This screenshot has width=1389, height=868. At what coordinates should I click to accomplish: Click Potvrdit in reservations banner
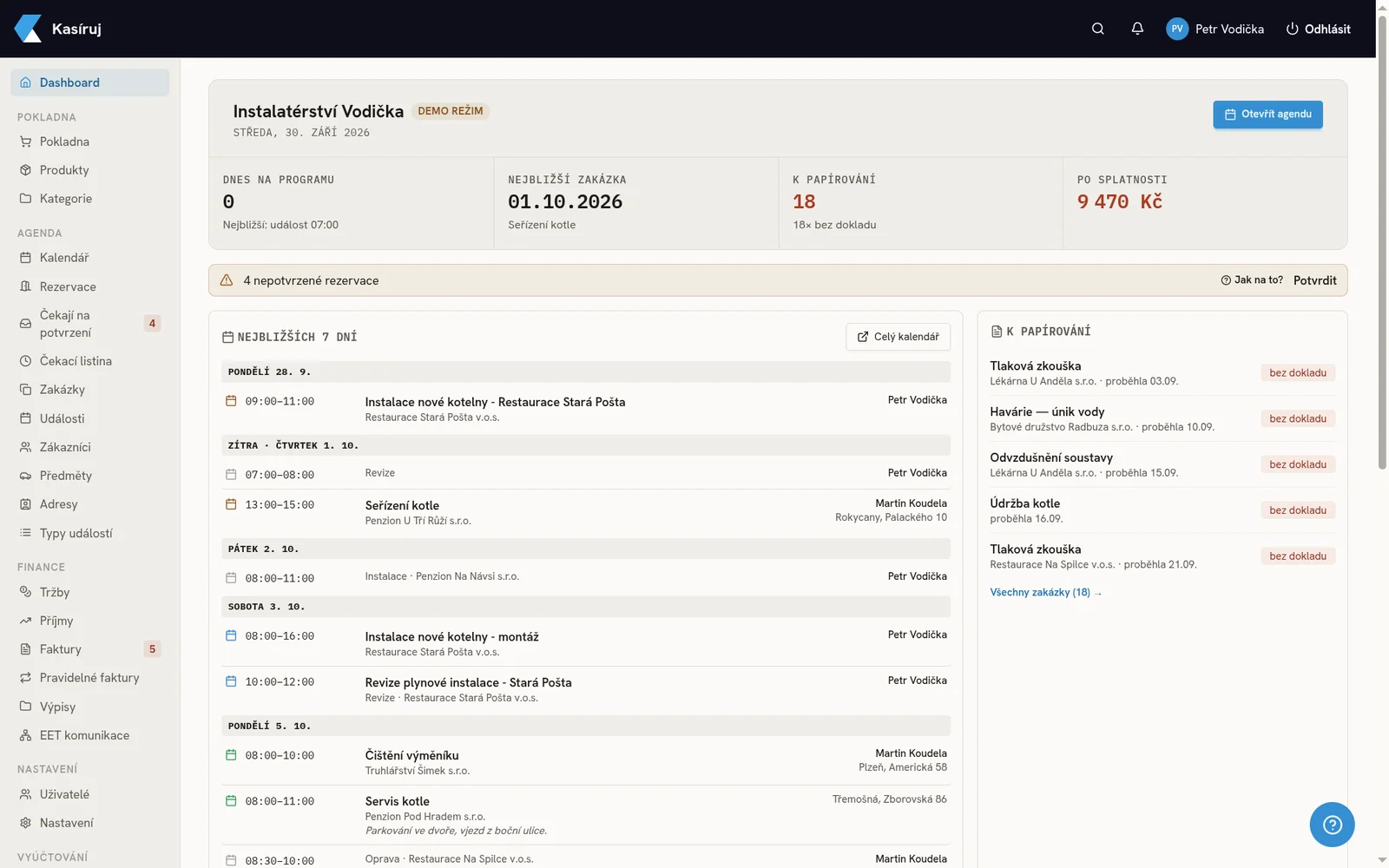[1314, 280]
